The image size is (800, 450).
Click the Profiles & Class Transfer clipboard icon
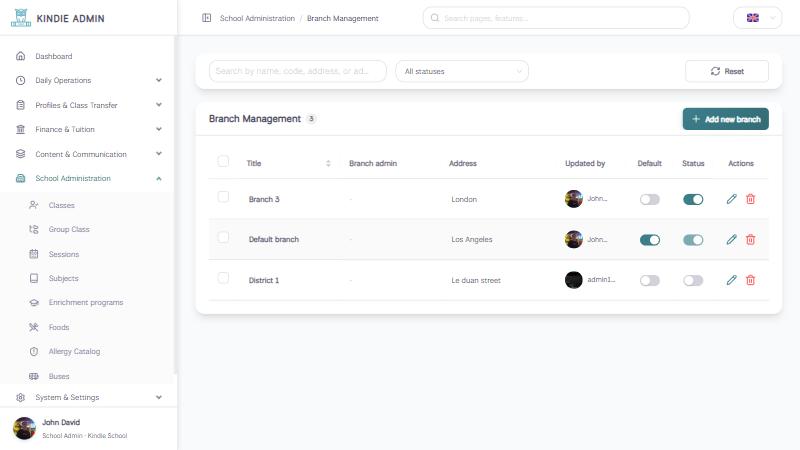(20, 105)
